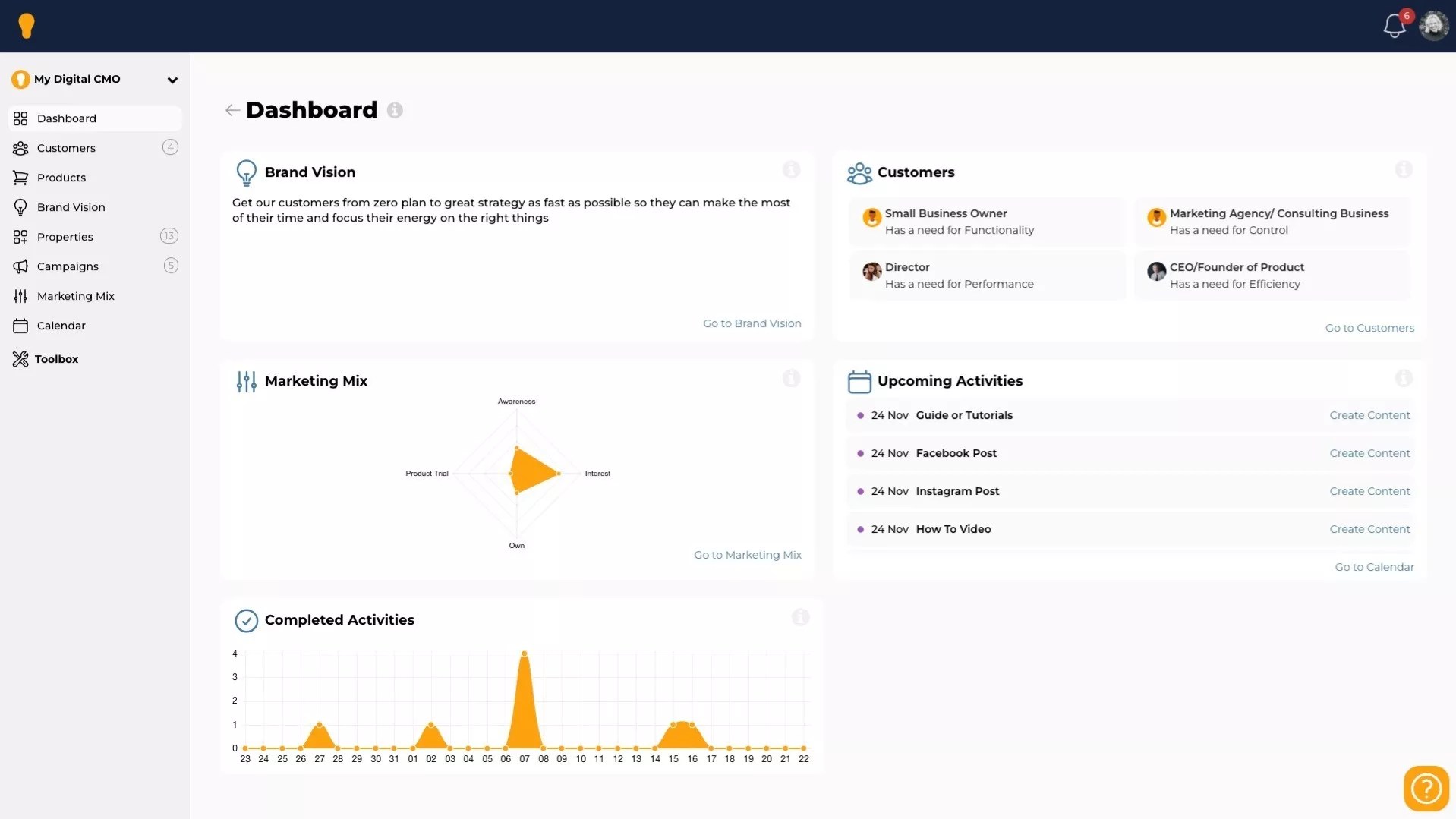Image resolution: width=1456 pixels, height=819 pixels.
Task: Click info icon next to Dashboard title
Action: (x=395, y=110)
